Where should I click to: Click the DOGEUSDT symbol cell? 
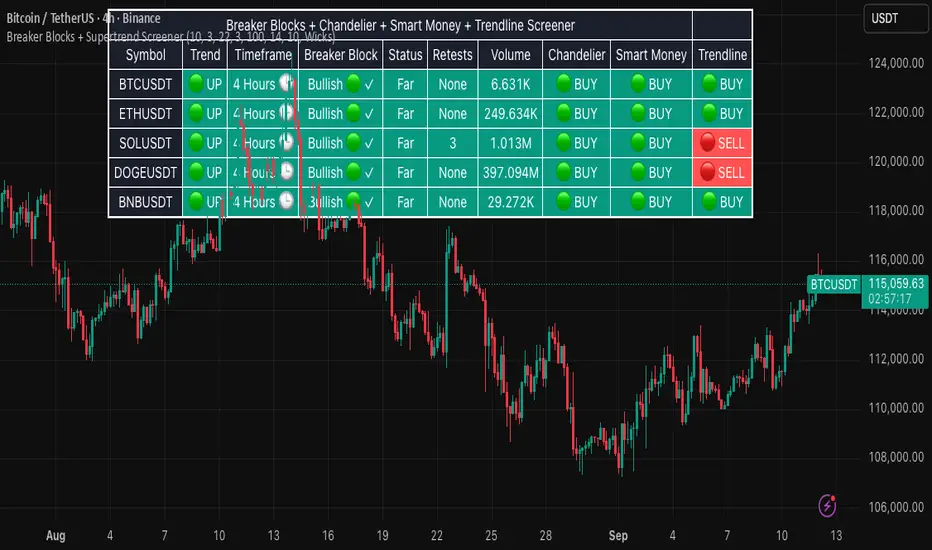point(146,172)
